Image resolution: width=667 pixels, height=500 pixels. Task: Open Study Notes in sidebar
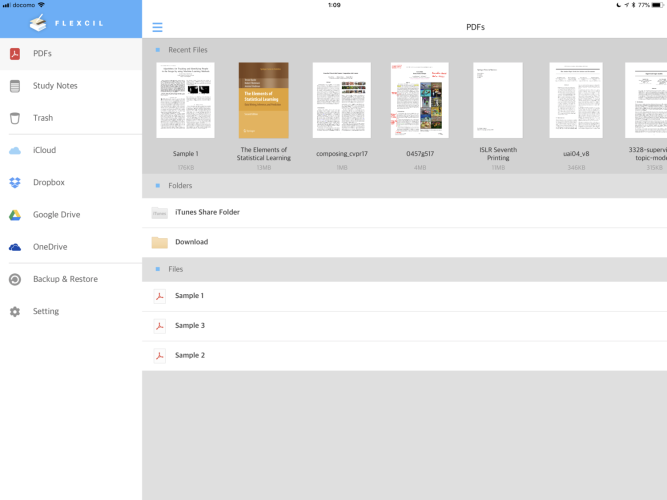coord(54,86)
